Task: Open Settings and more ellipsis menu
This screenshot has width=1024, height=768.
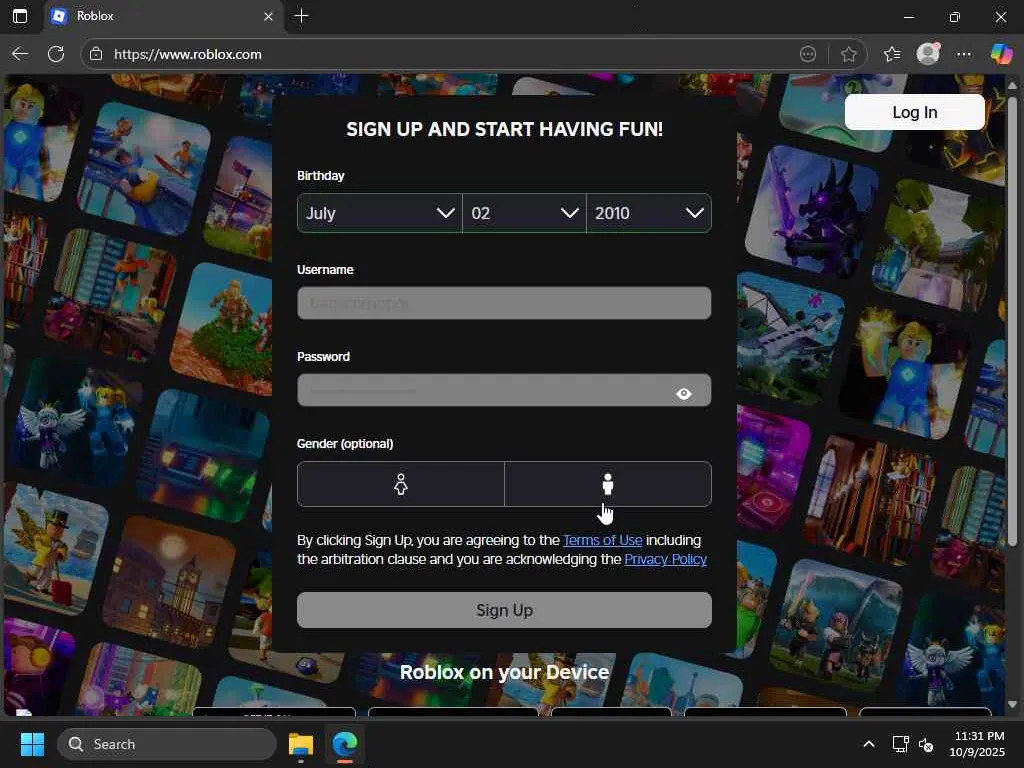Action: [964, 54]
